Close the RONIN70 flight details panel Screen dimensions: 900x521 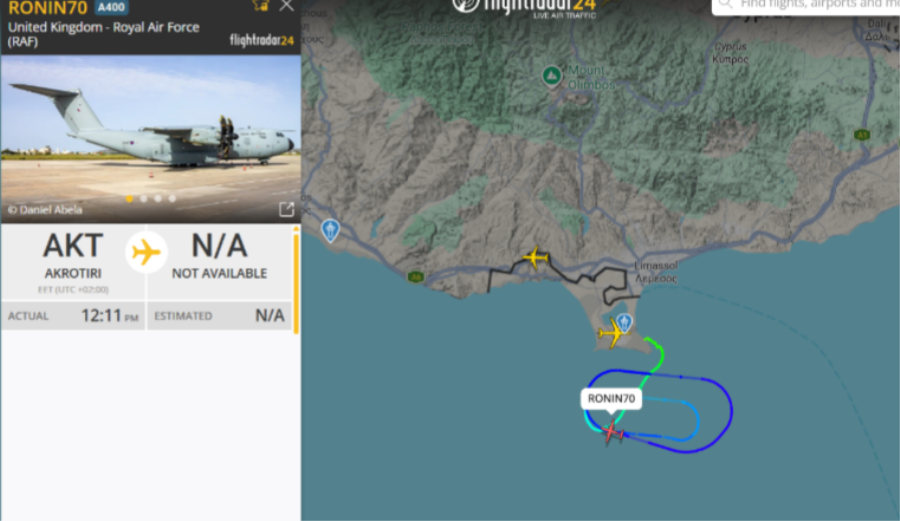click(286, 6)
